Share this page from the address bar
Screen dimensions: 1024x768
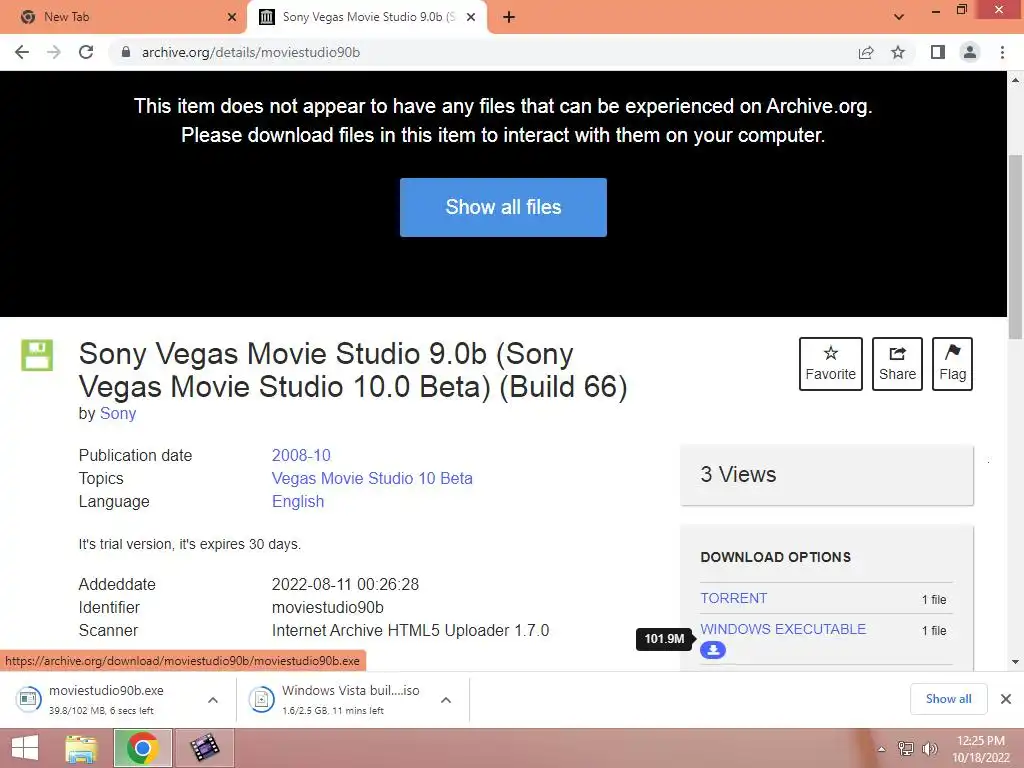(x=866, y=52)
